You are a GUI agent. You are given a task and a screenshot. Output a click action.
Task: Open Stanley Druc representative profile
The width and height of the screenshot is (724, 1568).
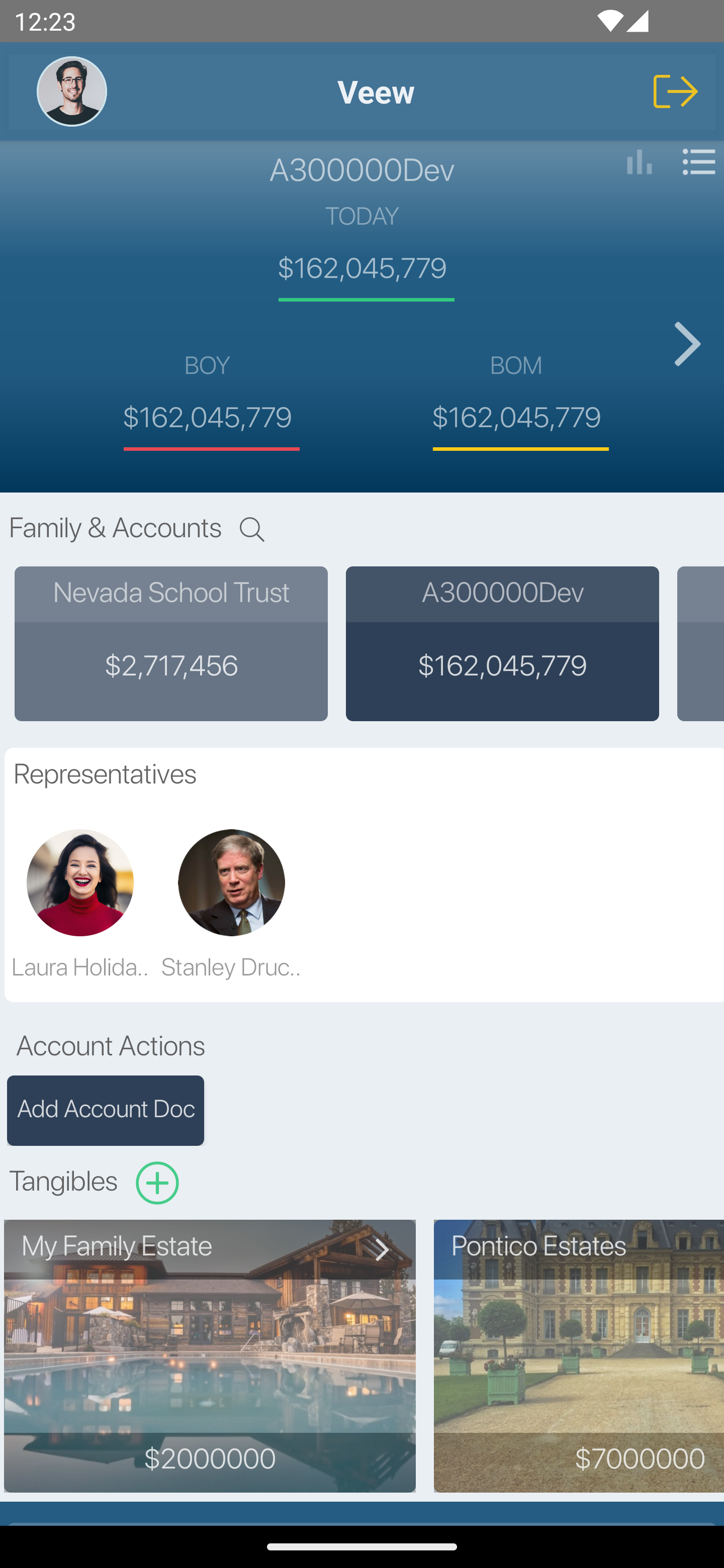pyautogui.click(x=231, y=883)
